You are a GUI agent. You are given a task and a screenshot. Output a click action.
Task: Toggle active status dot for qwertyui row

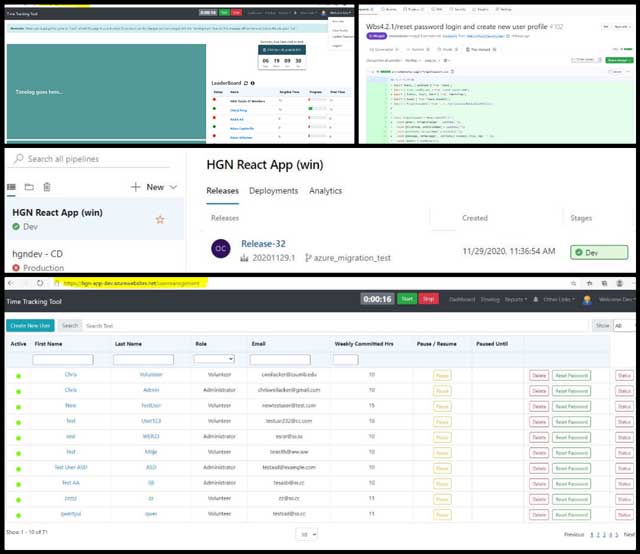click(x=17, y=513)
